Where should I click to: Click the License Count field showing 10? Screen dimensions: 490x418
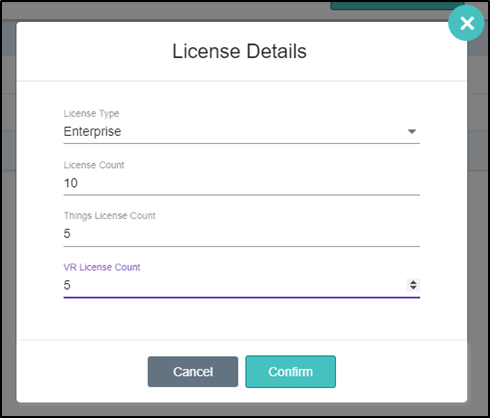(242, 183)
